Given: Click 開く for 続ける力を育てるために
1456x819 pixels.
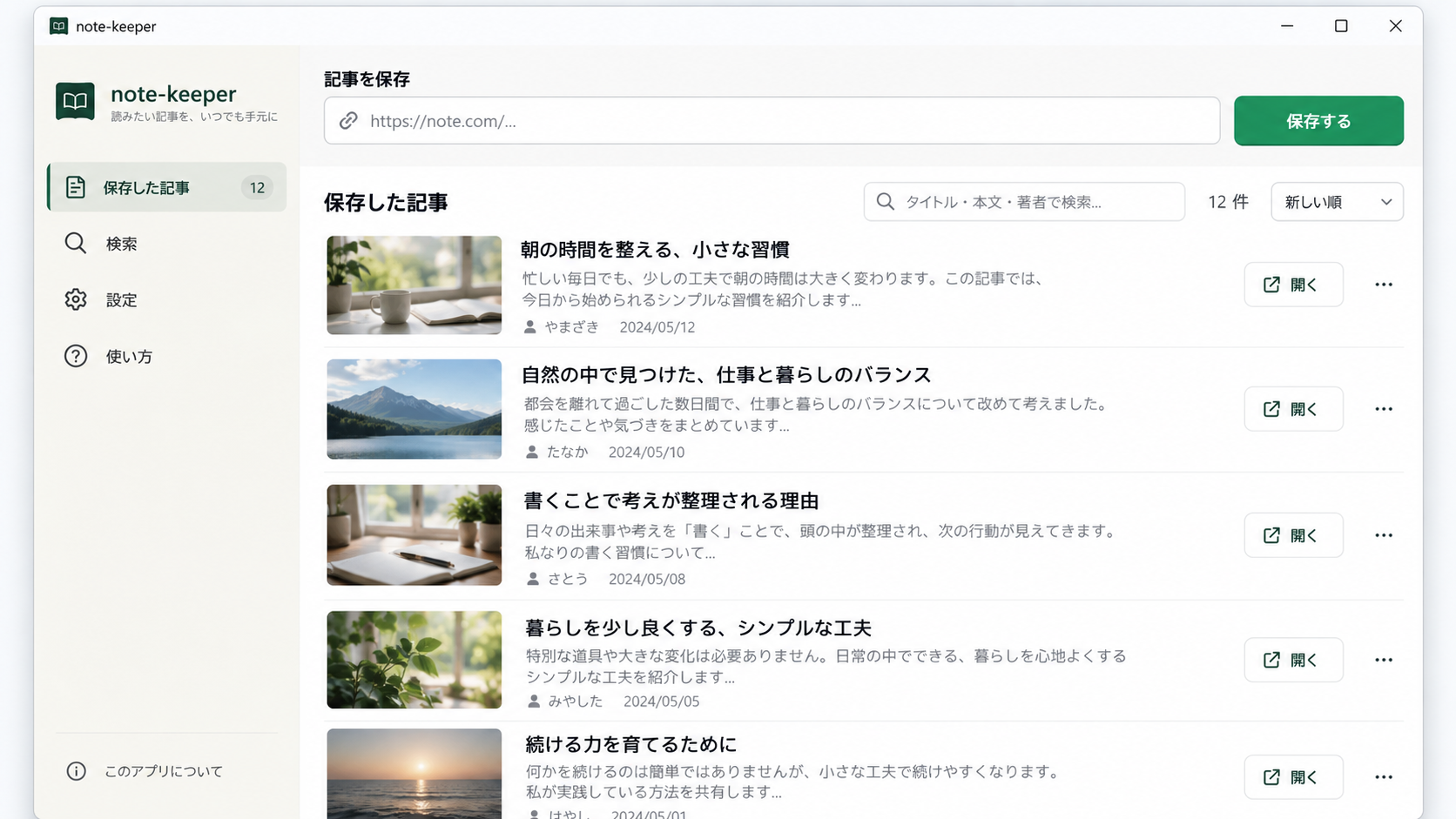Looking at the screenshot, I should click(1293, 777).
